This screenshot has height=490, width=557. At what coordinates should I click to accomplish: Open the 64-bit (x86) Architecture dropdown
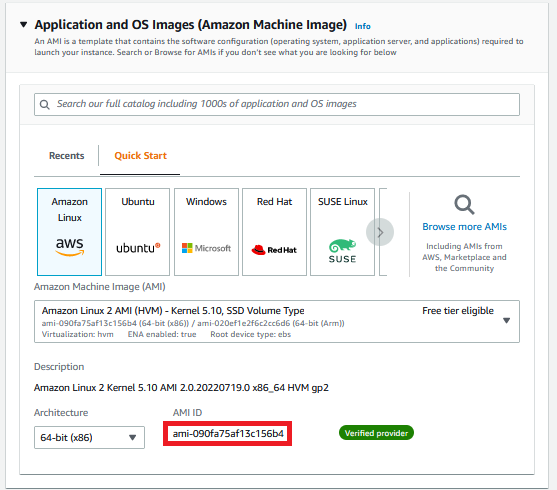[89, 437]
